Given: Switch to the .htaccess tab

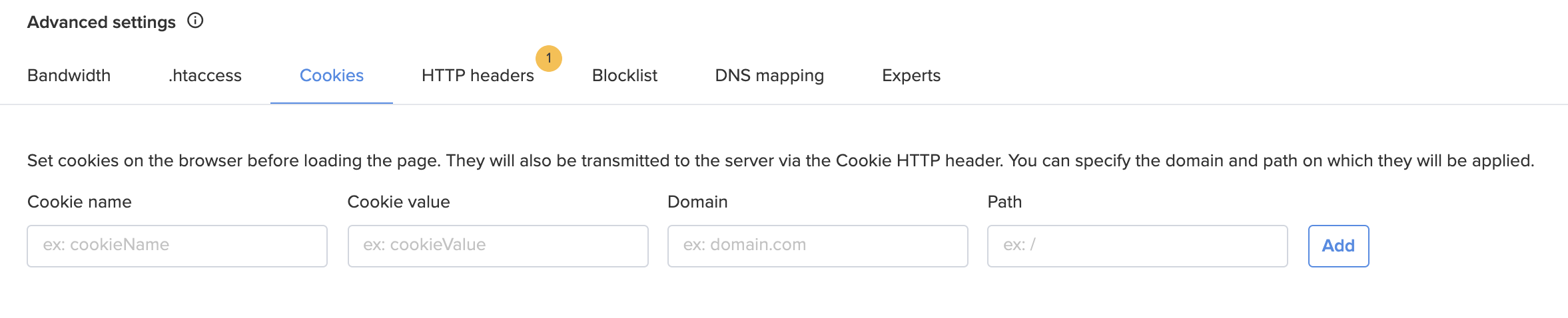Looking at the screenshot, I should point(205,75).
